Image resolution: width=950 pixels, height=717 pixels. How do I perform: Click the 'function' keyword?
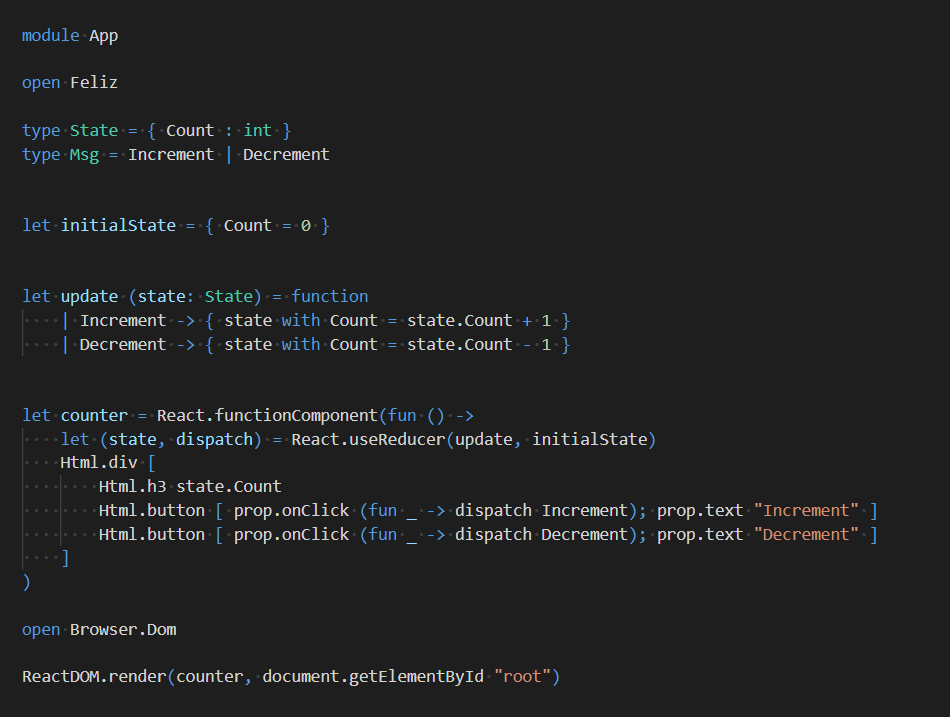tap(330, 296)
